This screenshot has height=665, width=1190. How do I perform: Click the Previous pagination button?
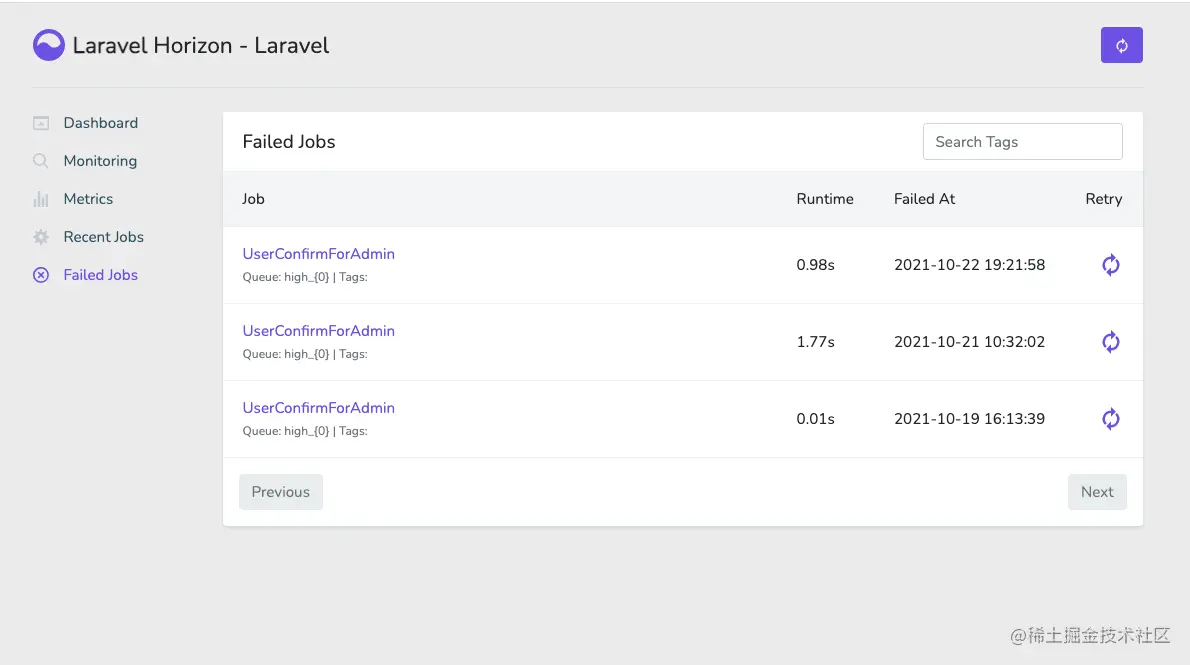[x=280, y=492]
